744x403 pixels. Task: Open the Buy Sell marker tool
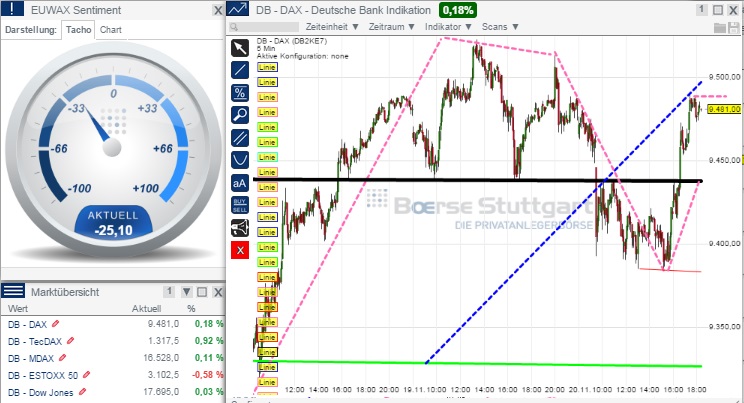pos(240,206)
